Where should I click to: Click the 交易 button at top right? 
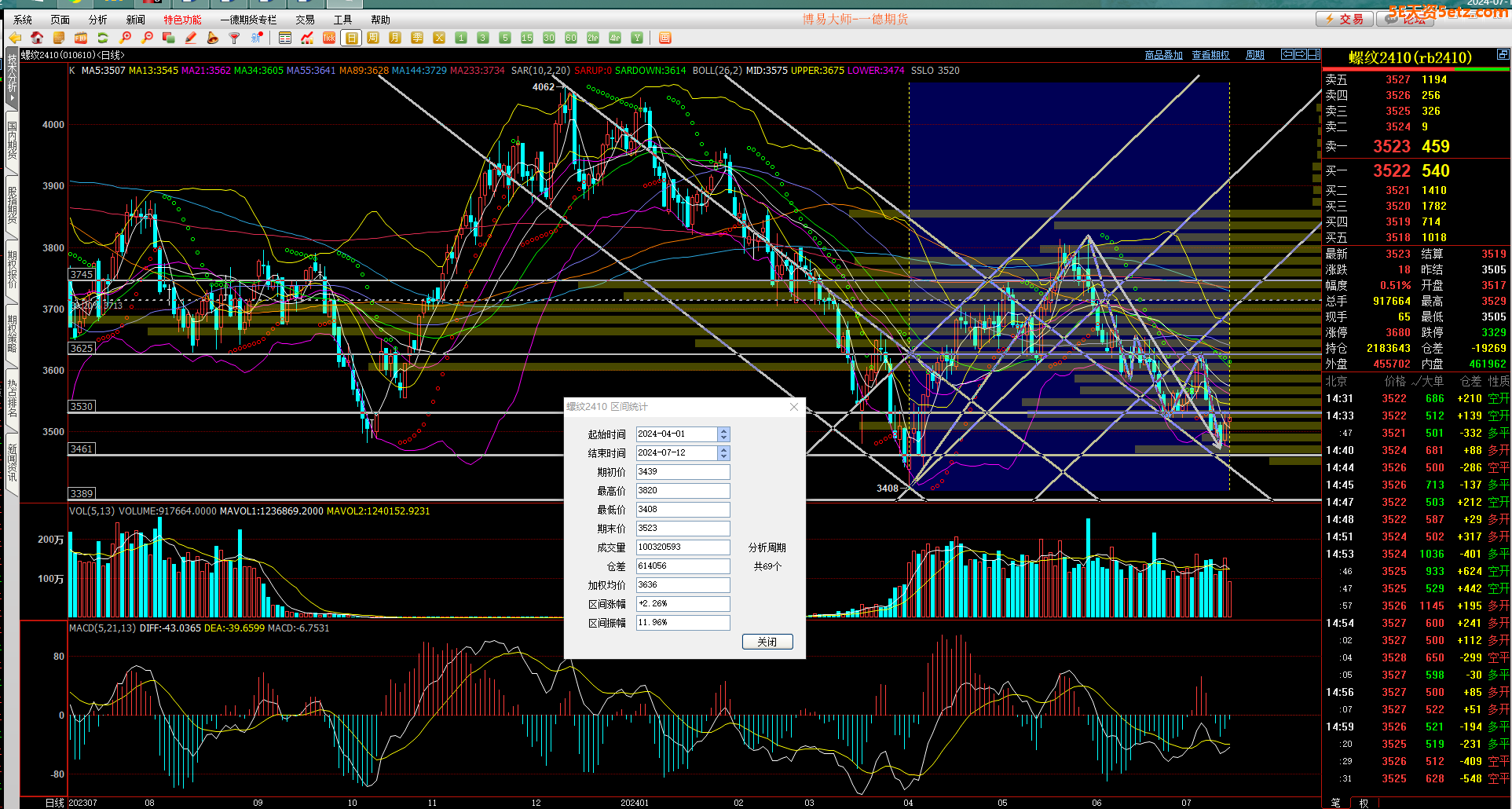1345,19
